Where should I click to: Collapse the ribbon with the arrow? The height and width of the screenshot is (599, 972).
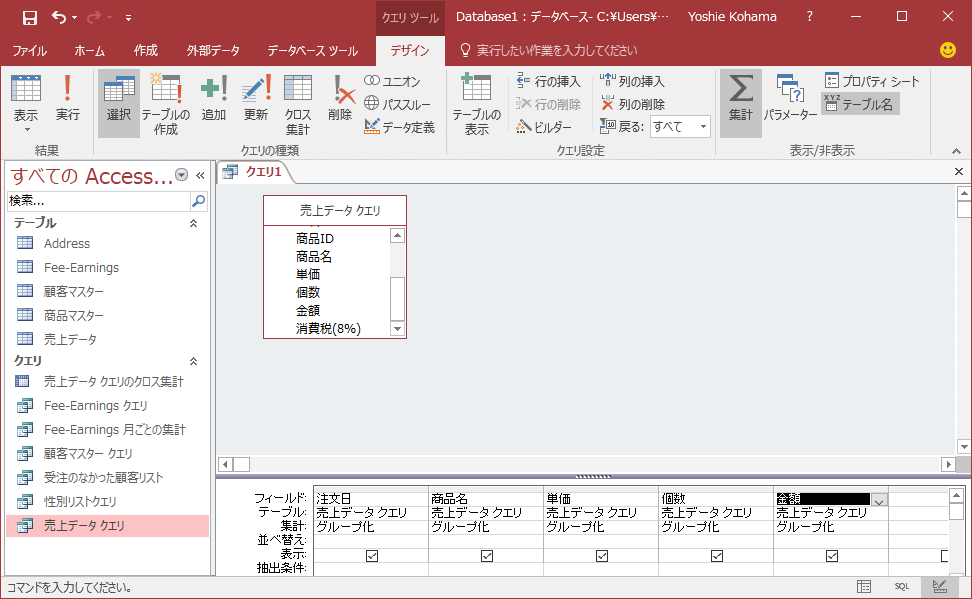click(957, 151)
